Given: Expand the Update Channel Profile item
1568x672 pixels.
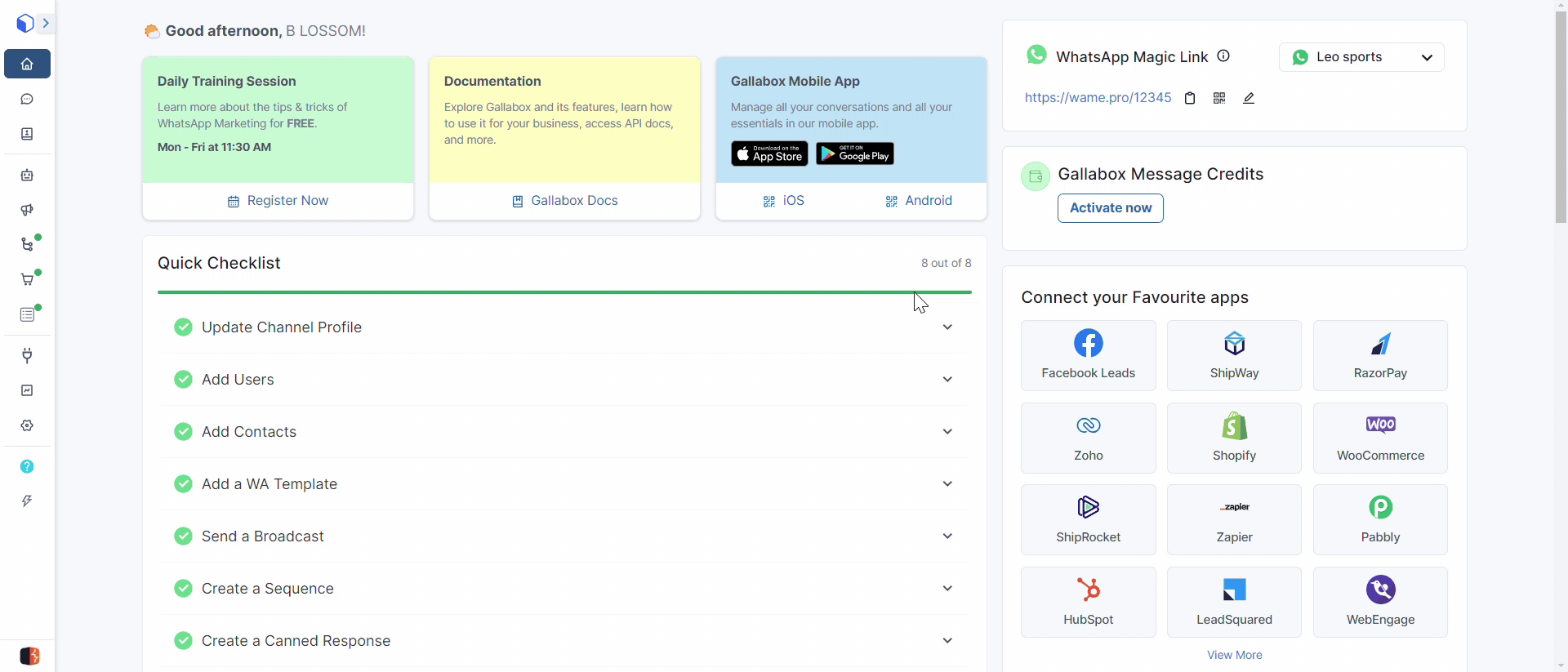Looking at the screenshot, I should coord(947,327).
